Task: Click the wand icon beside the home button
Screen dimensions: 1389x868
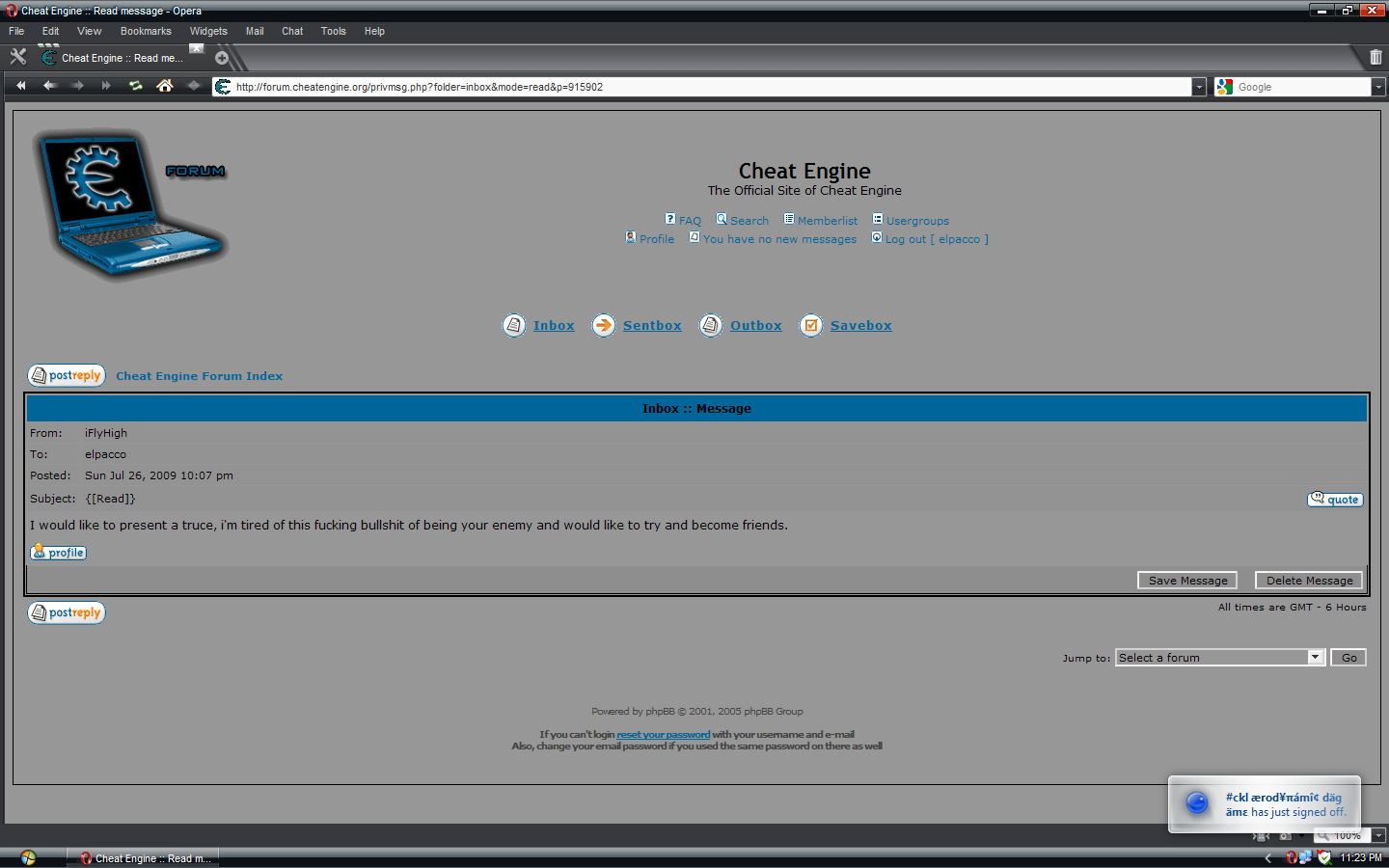Action: coord(193,86)
